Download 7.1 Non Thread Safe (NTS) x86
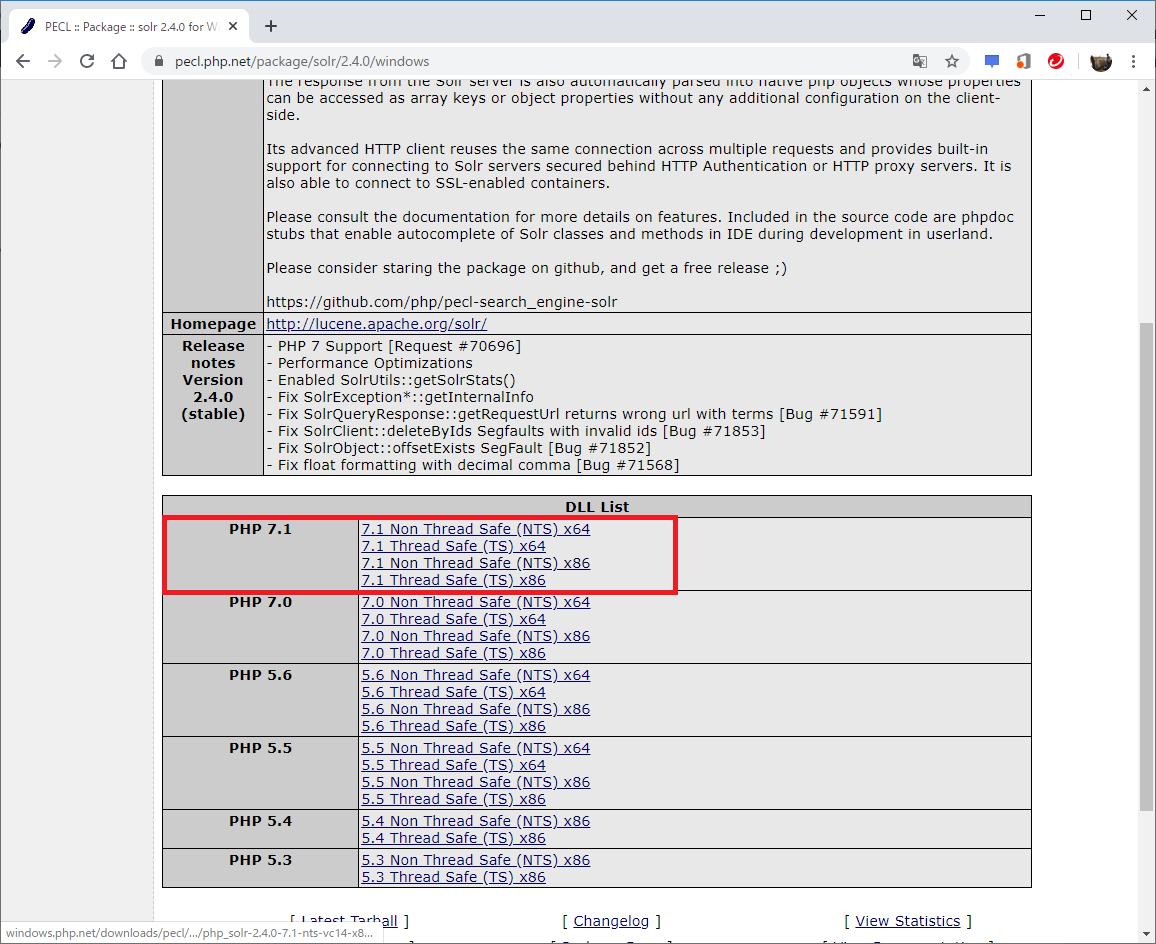Viewport: 1156px width, 944px height. (476, 563)
